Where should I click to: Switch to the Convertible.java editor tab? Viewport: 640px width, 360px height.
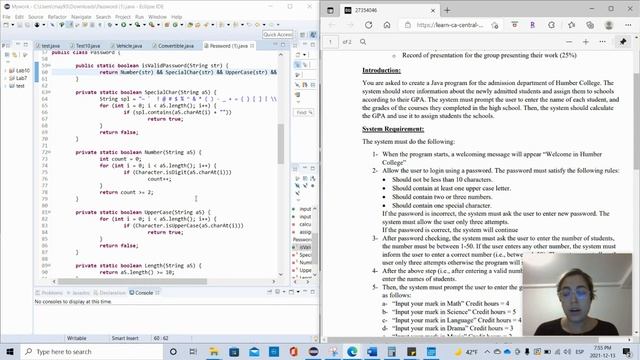click(x=173, y=46)
